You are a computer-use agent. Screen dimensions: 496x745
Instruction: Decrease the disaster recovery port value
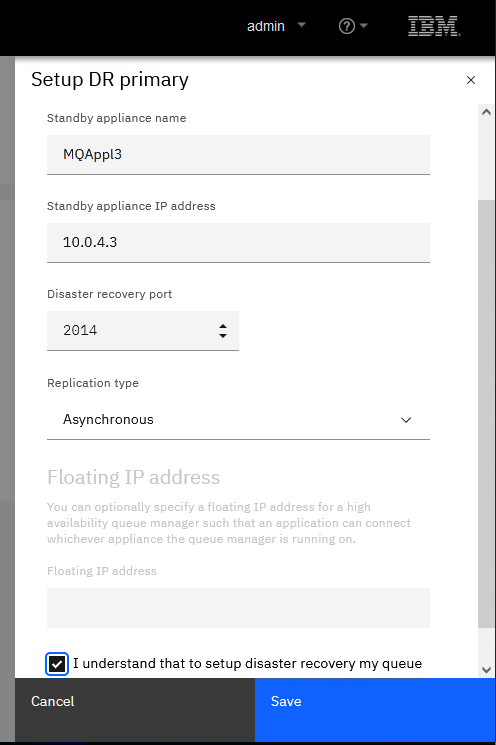[223, 335]
